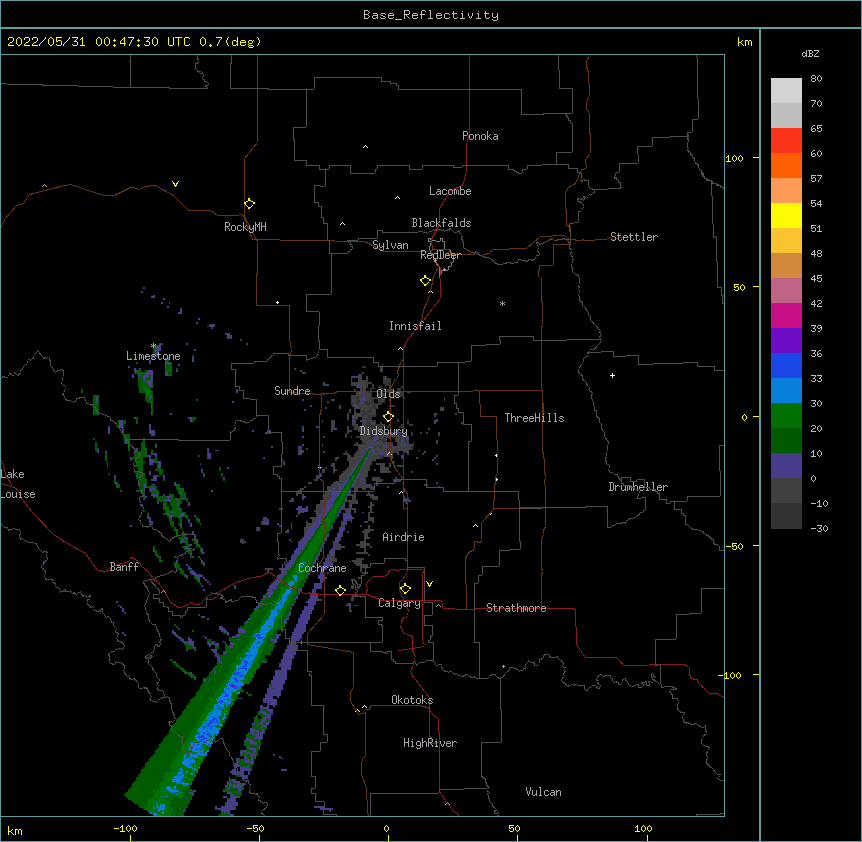Click the Banff town label

(124, 567)
